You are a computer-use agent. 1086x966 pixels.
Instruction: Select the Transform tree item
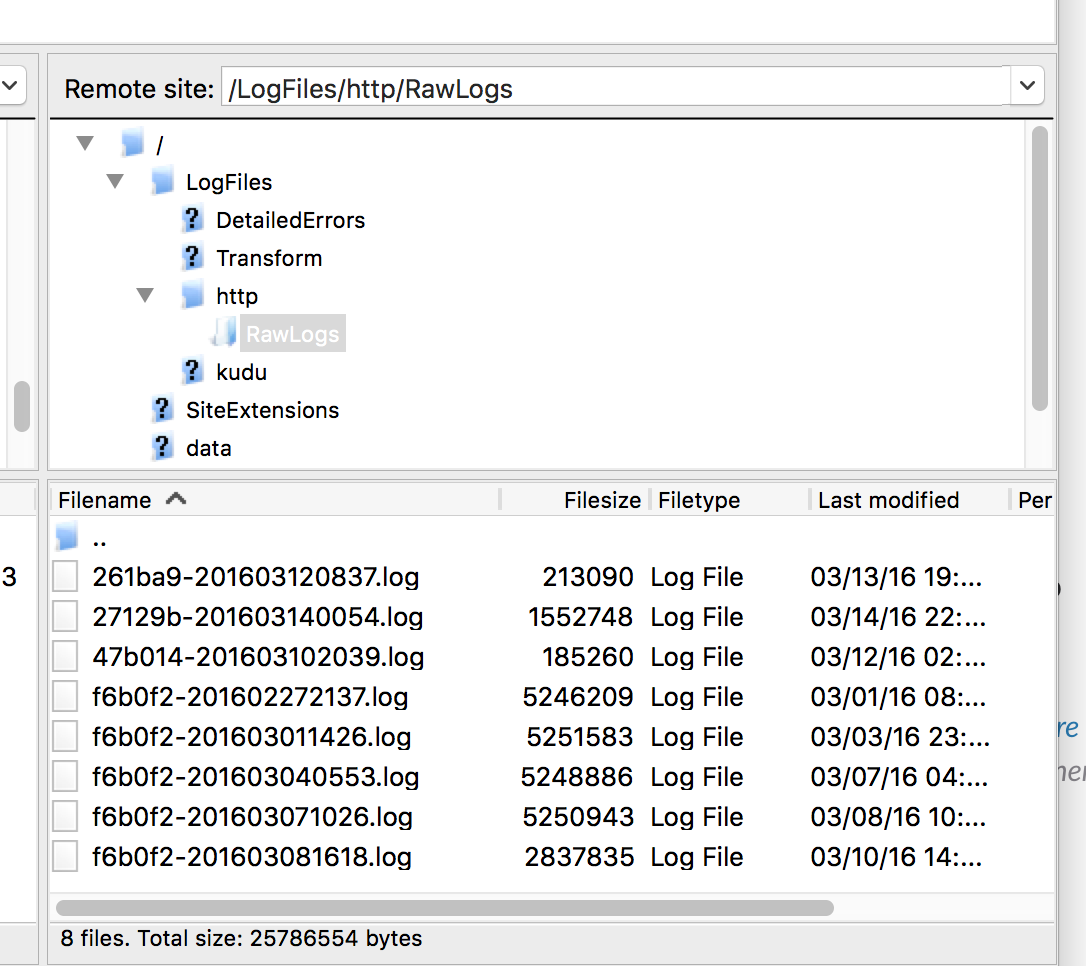[269, 257]
